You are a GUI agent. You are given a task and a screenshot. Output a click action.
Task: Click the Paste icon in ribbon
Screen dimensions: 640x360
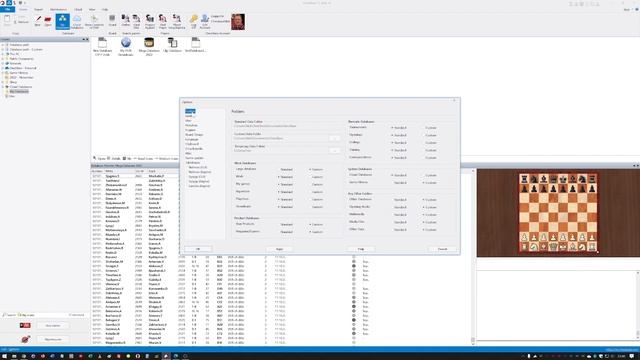(7, 21)
